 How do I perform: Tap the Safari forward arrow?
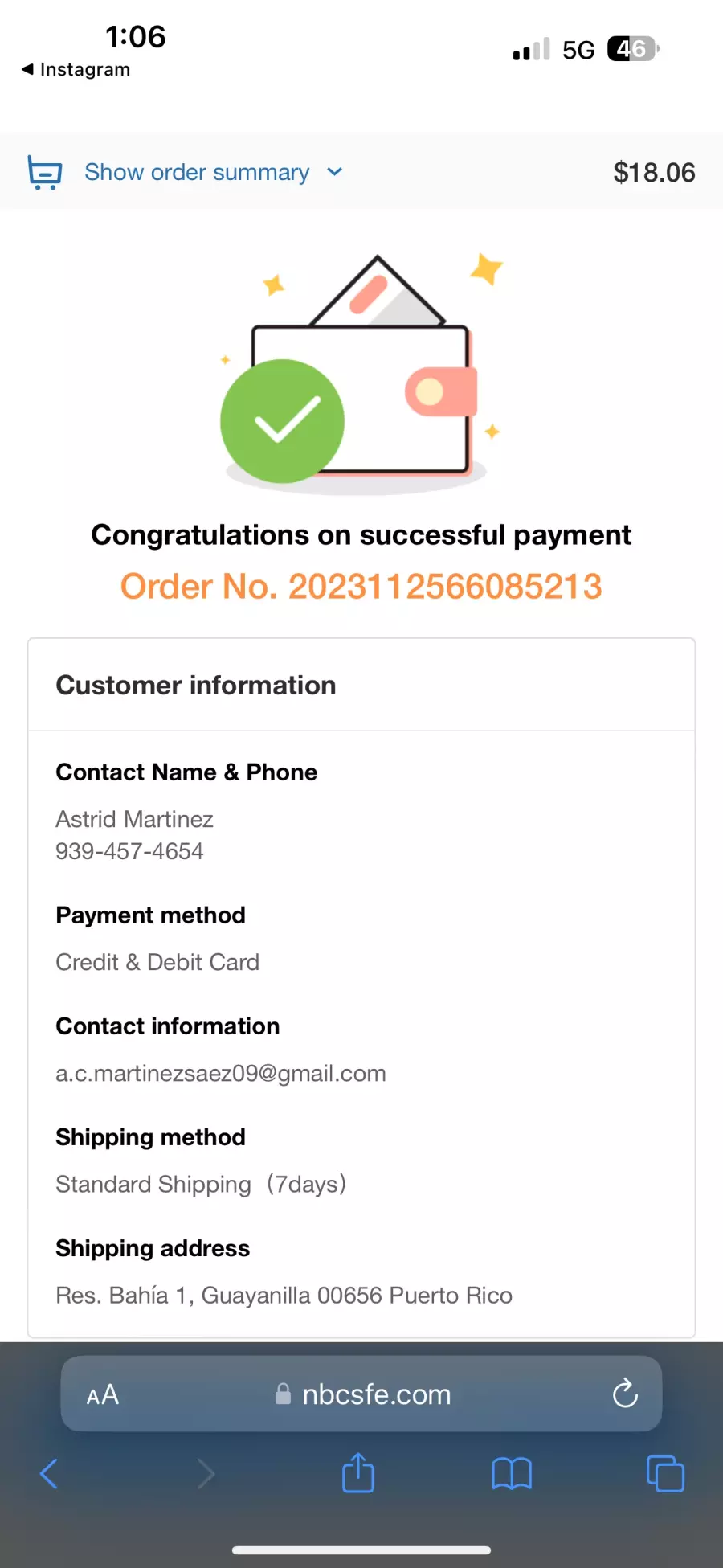point(206,1474)
